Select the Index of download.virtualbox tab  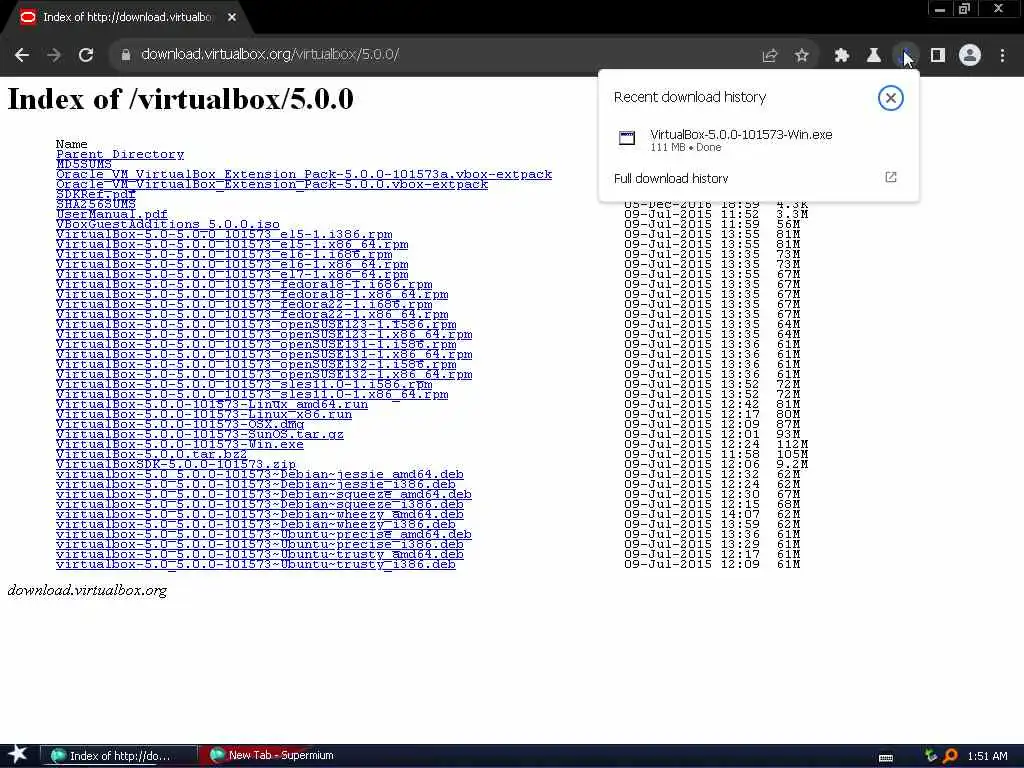point(127,18)
